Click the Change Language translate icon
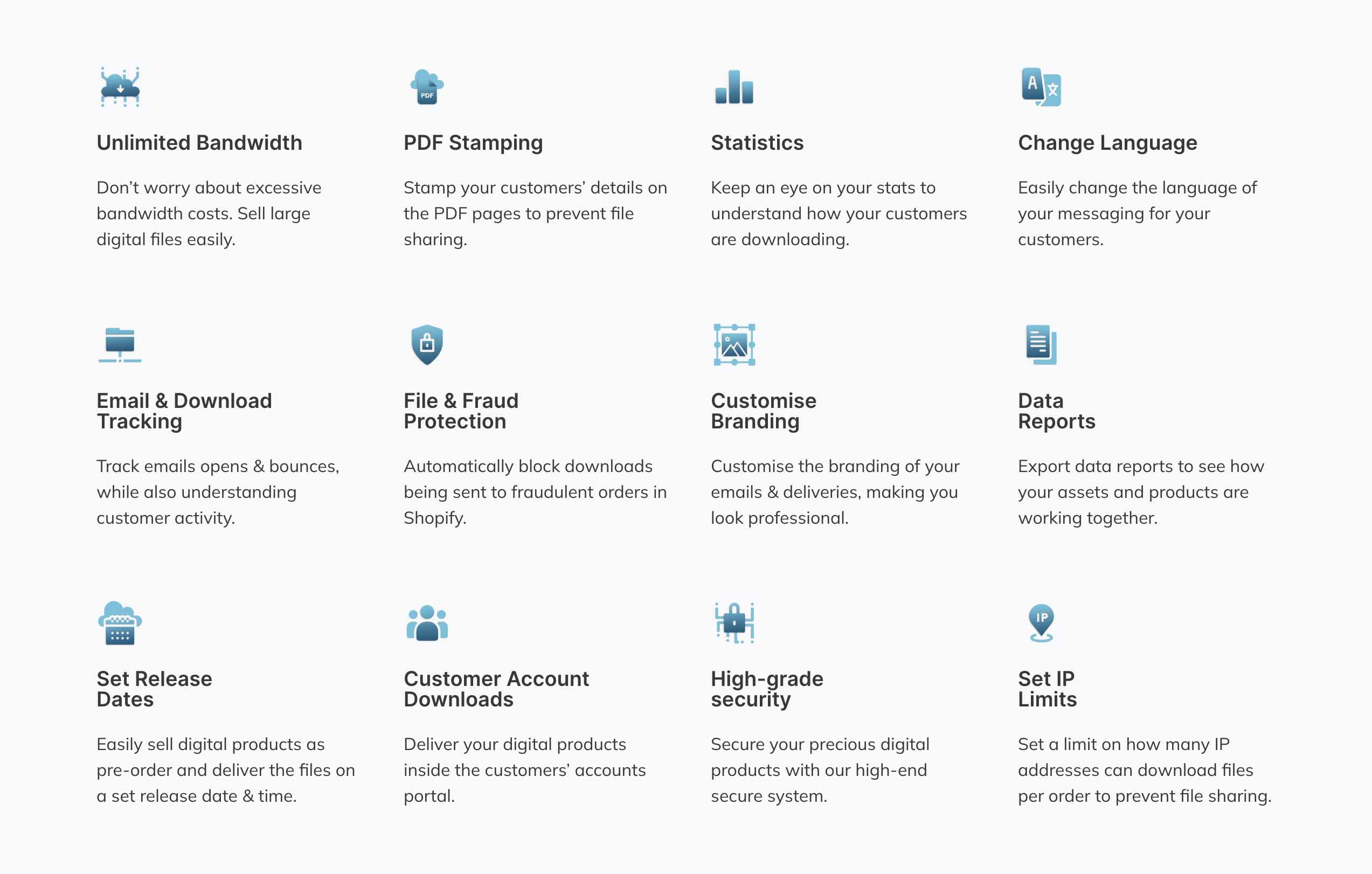The image size is (1372, 874). tap(1041, 87)
